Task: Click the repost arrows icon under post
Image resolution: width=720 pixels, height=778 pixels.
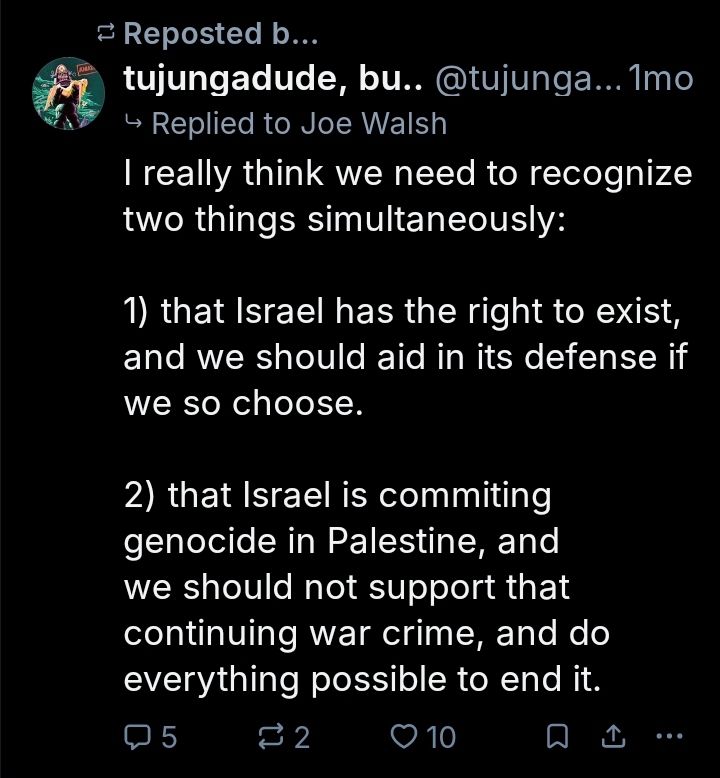Action: 272,736
